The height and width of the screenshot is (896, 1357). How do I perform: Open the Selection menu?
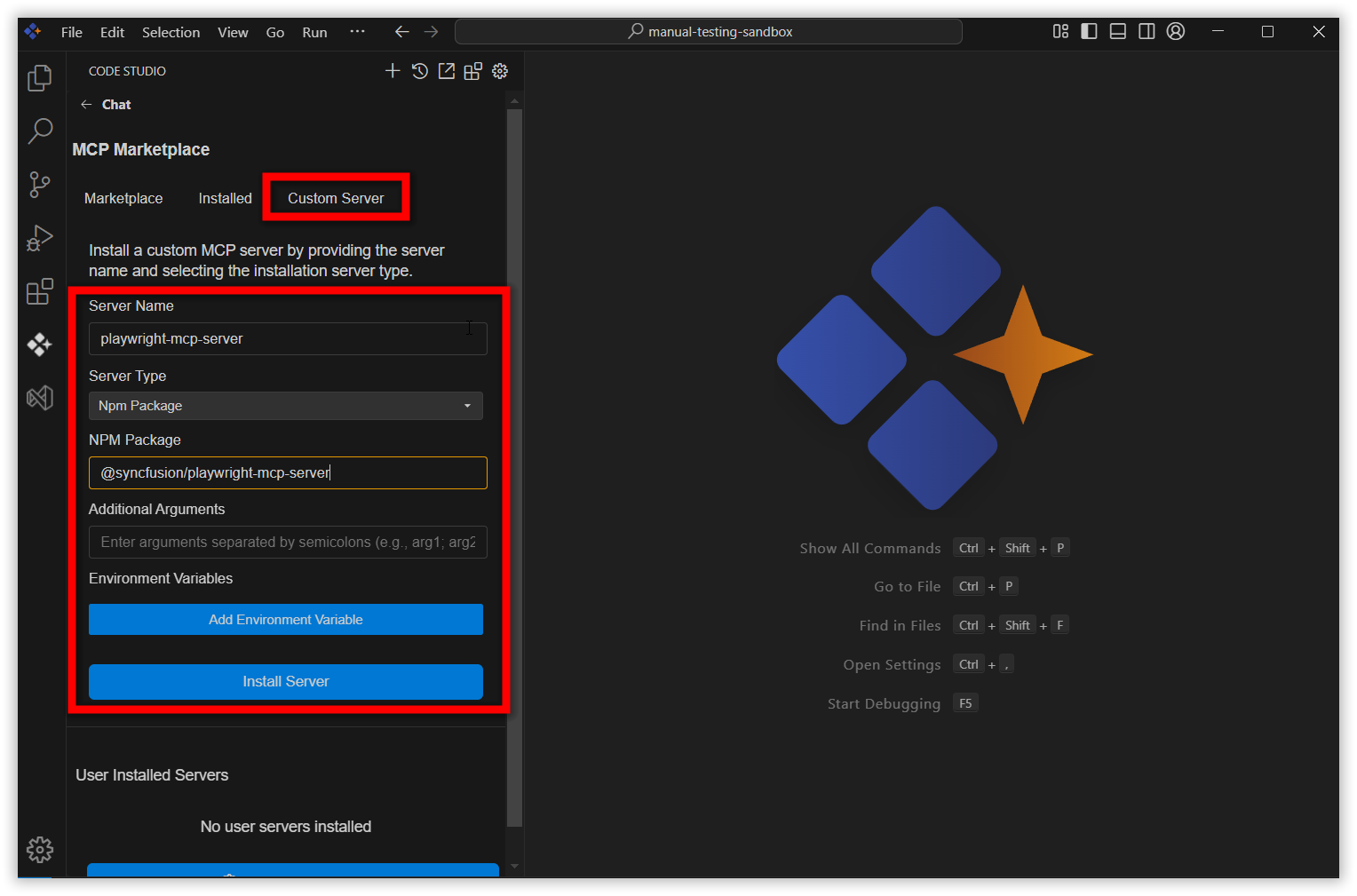click(x=171, y=32)
